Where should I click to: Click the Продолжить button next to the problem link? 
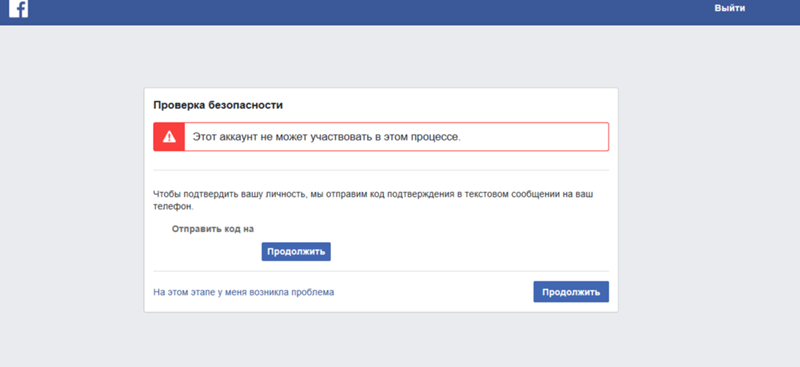[x=571, y=292]
